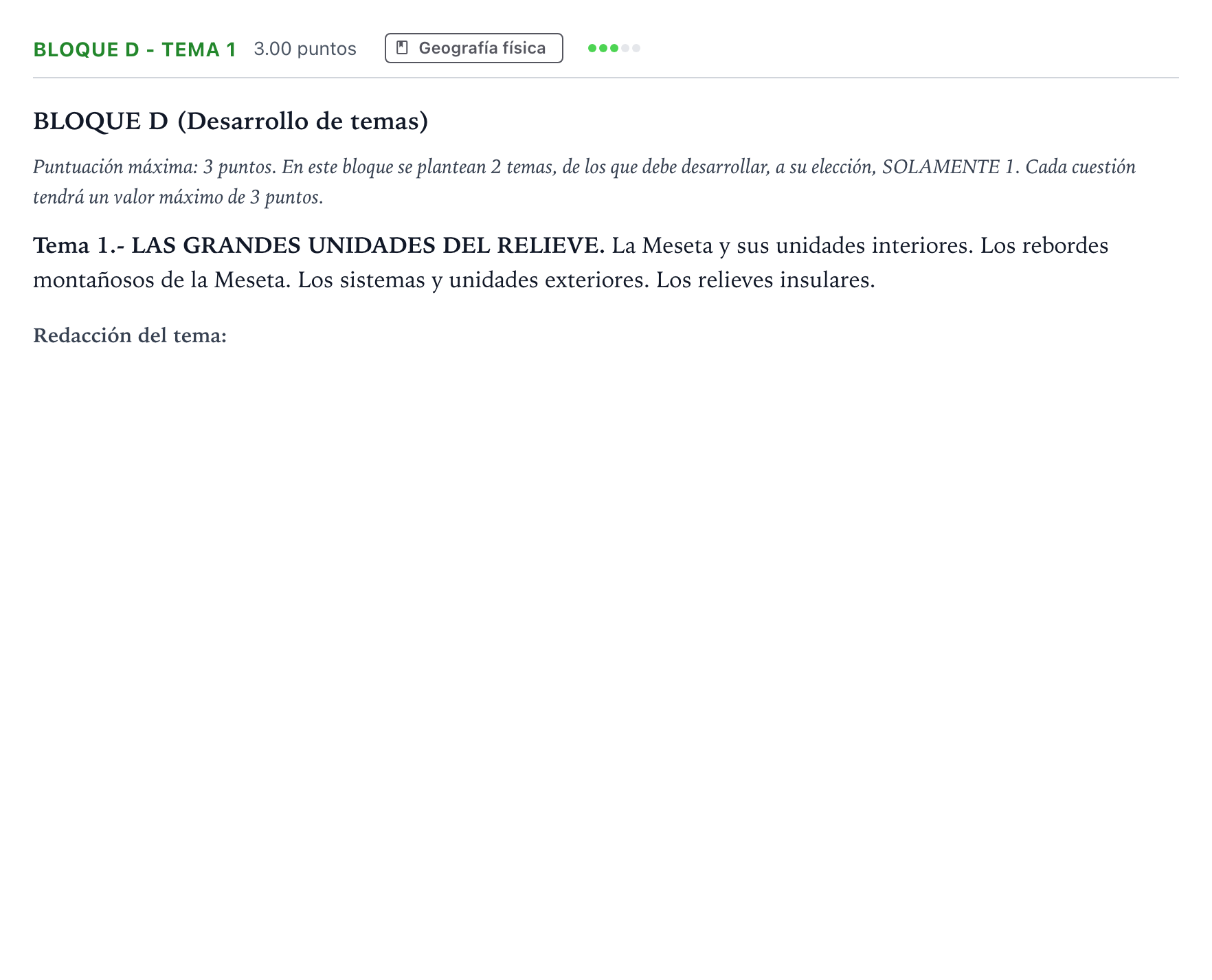
Task: Click the BLOQUE D (Desarrollo de temas) title
Action: pyautogui.click(x=231, y=121)
